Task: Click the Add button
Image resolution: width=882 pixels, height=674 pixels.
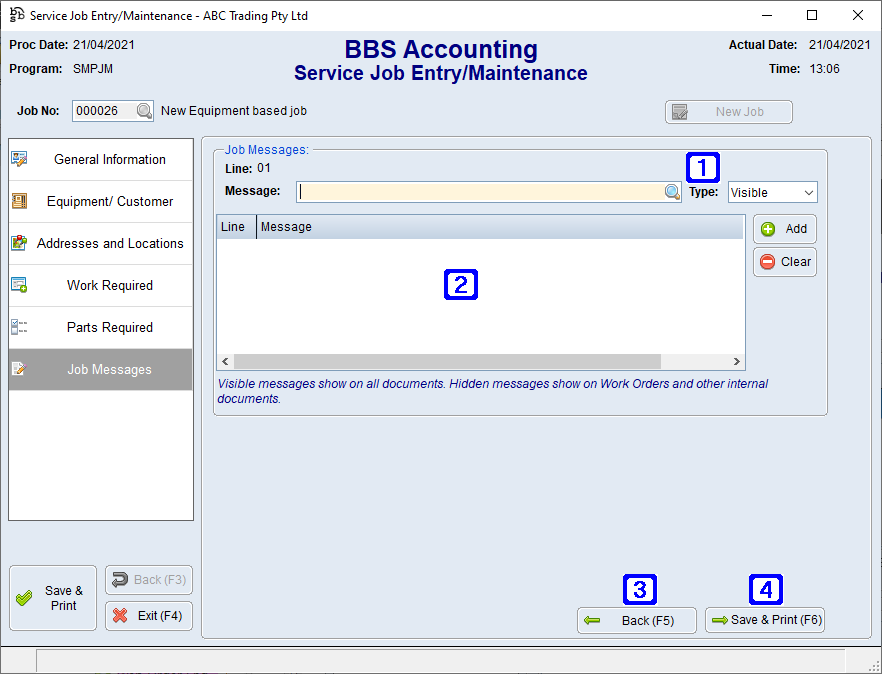Action: pos(784,228)
